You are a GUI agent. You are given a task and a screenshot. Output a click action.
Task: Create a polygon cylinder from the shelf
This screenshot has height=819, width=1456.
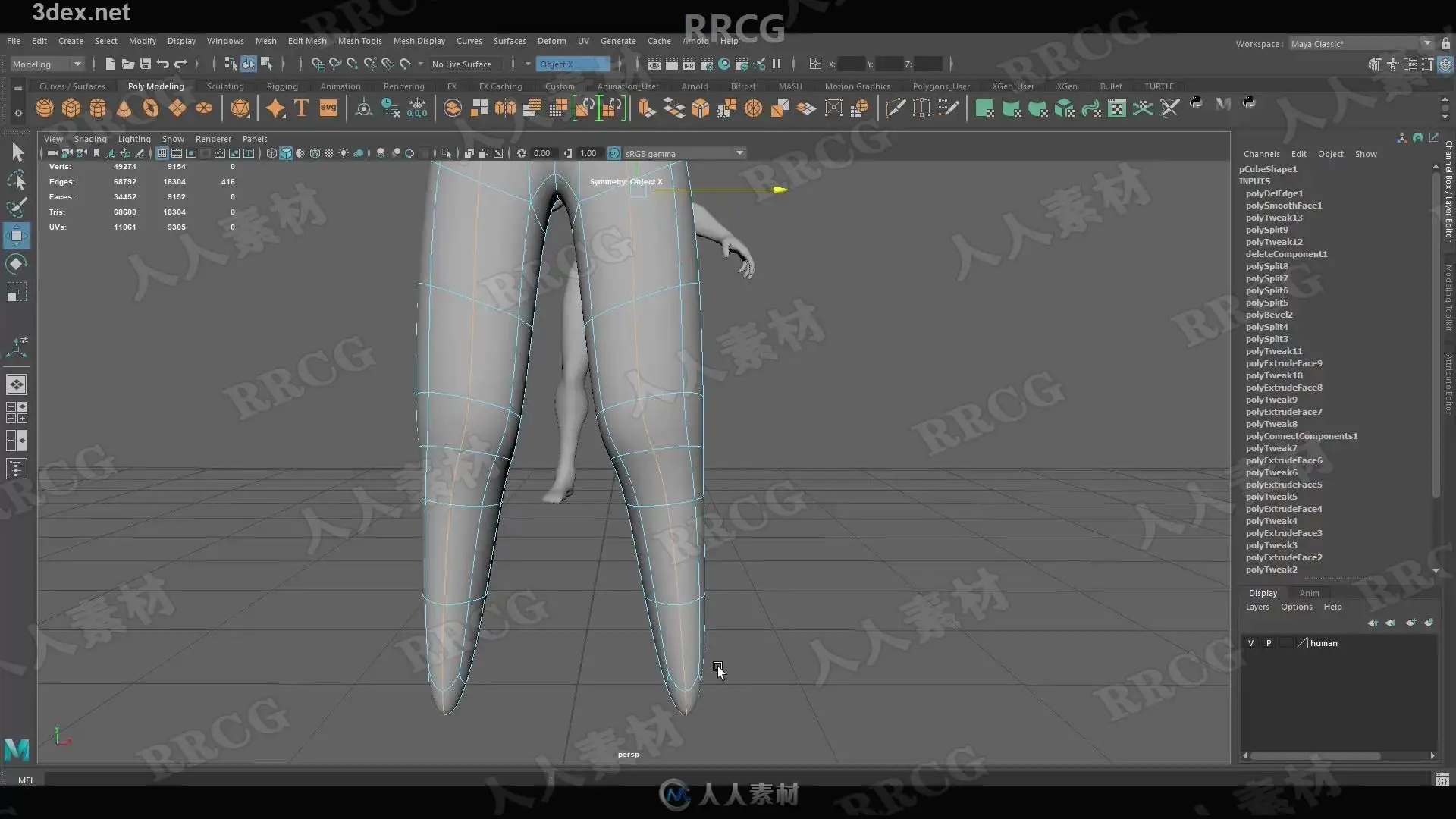[98, 108]
